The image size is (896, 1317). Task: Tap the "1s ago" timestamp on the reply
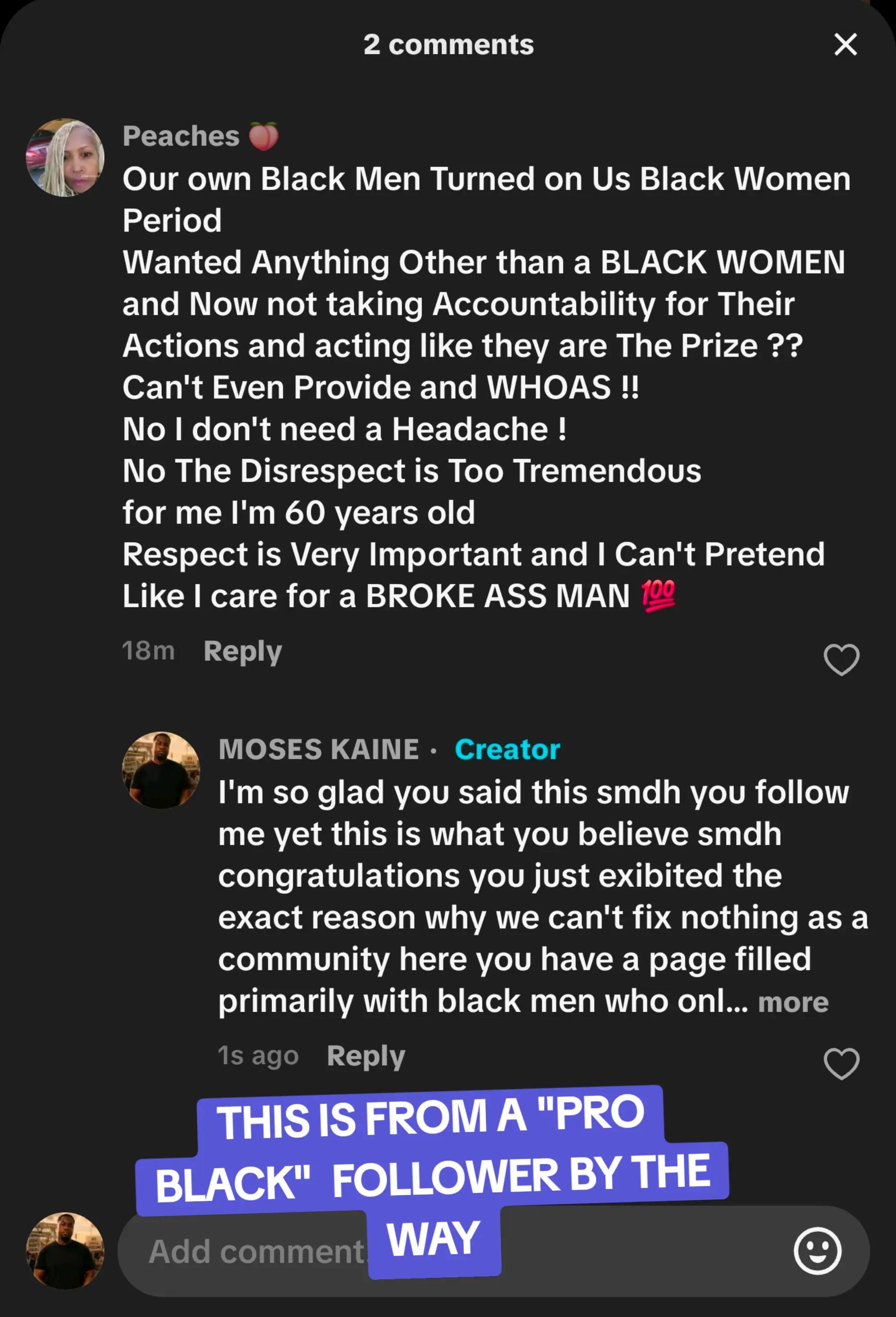258,1055
